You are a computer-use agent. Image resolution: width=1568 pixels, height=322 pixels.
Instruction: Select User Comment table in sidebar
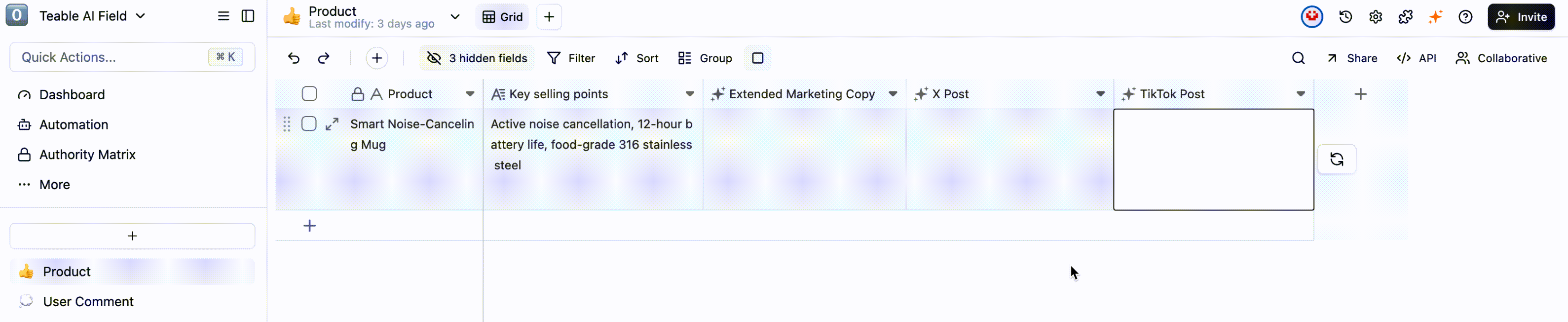pos(133,301)
